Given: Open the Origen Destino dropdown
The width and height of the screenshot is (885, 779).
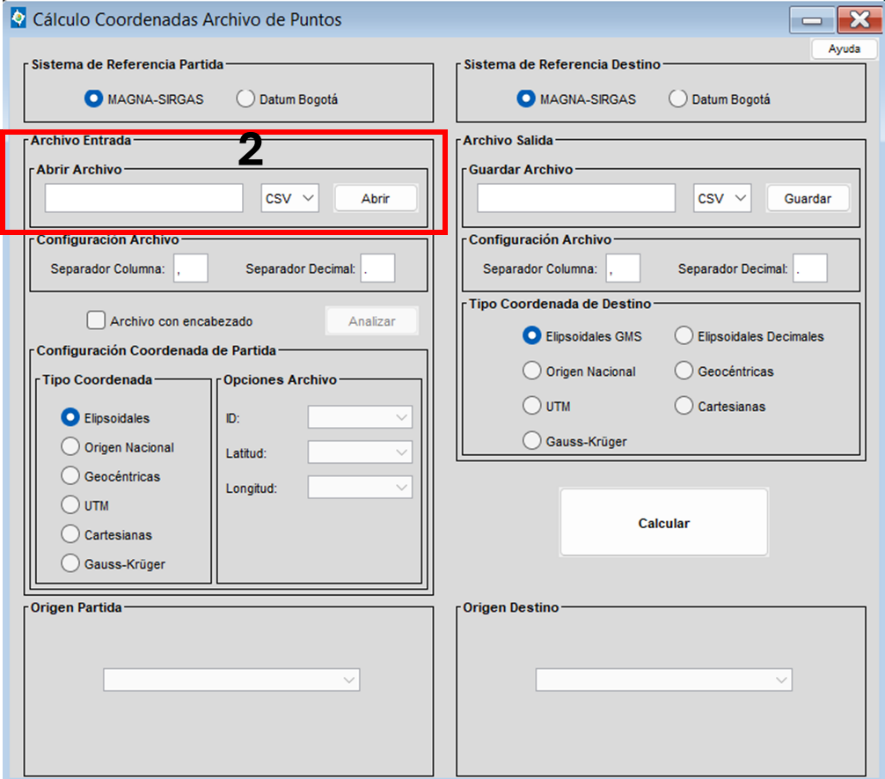Looking at the screenshot, I should (x=664, y=680).
